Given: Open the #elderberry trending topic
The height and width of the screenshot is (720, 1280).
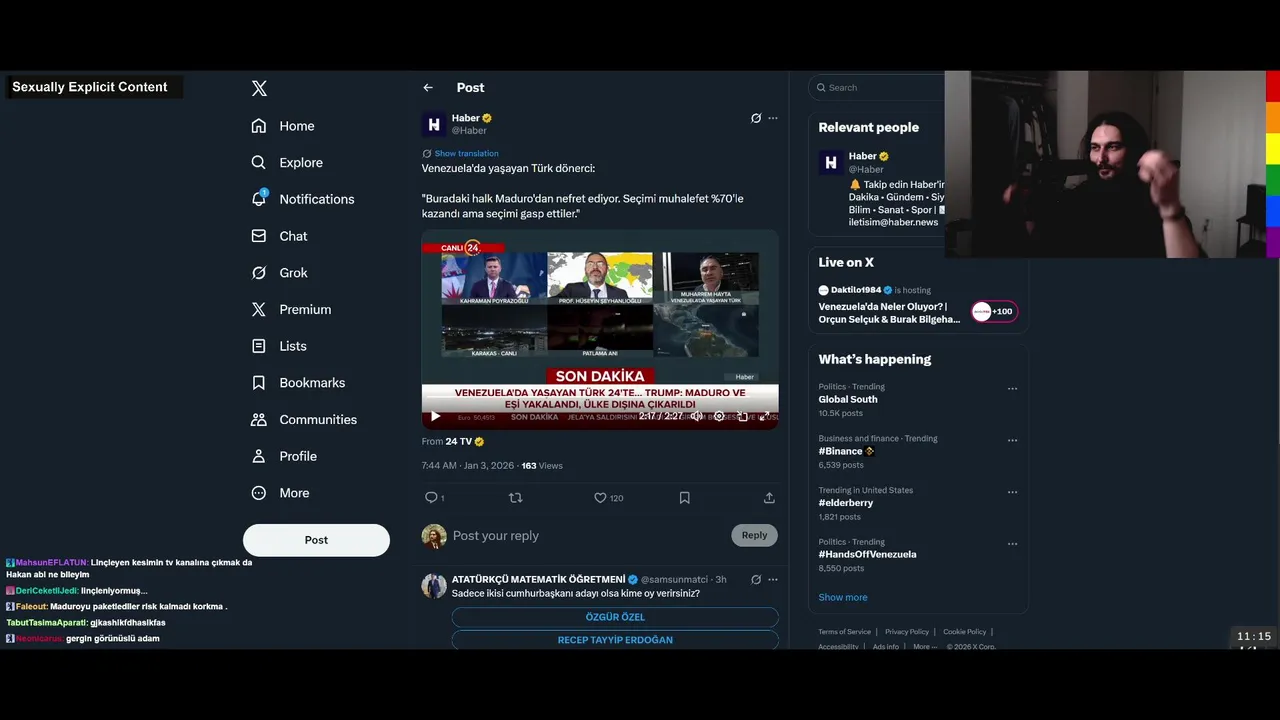Looking at the screenshot, I should [846, 503].
